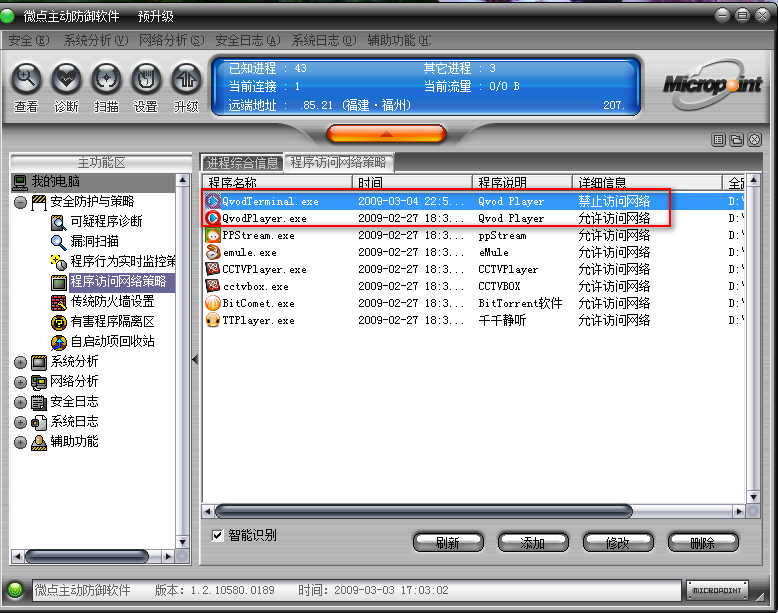Viewport: 778px width, 613px height.
Task: Click the 修改 modify button
Action: click(x=618, y=543)
